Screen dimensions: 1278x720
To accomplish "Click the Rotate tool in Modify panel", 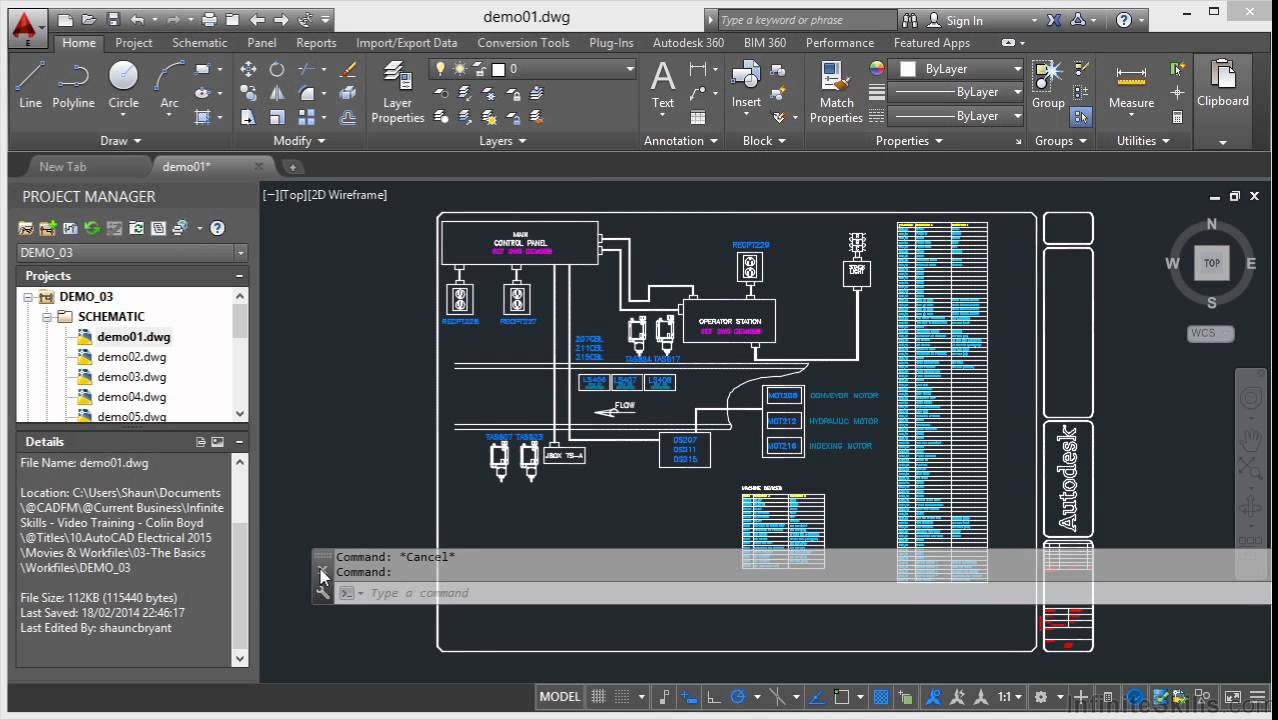I will (x=277, y=69).
